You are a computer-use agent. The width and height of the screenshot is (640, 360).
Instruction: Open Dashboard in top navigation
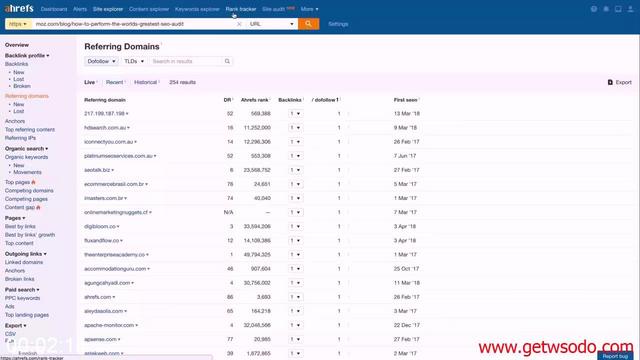coord(54,9)
